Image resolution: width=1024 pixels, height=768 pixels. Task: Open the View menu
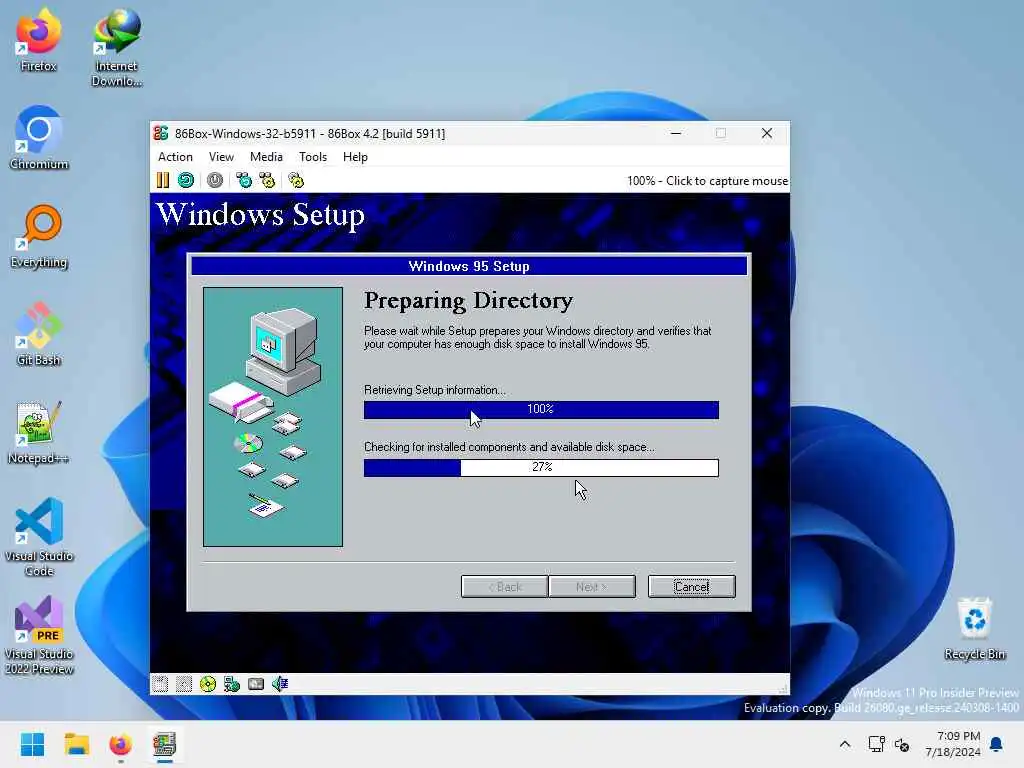221,157
